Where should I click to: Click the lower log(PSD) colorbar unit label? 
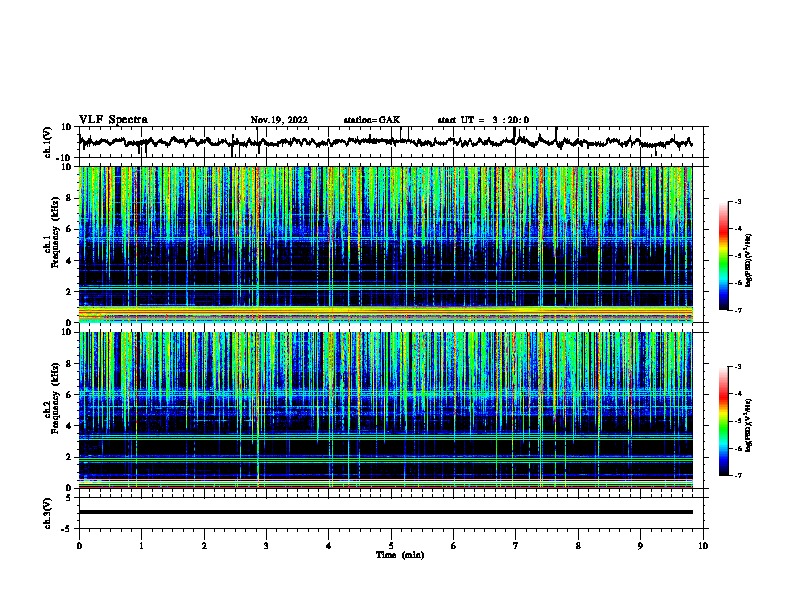(749, 425)
